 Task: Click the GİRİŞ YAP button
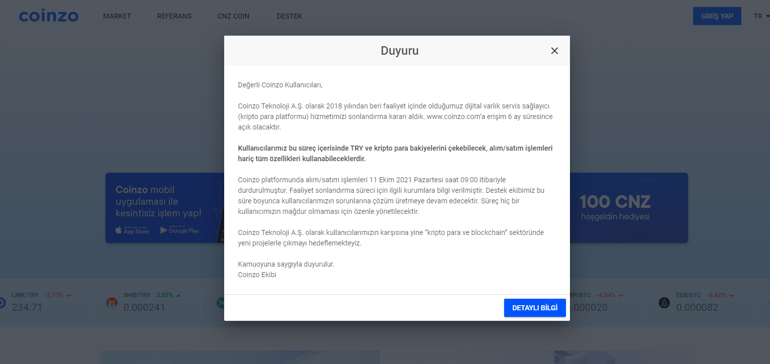click(717, 16)
